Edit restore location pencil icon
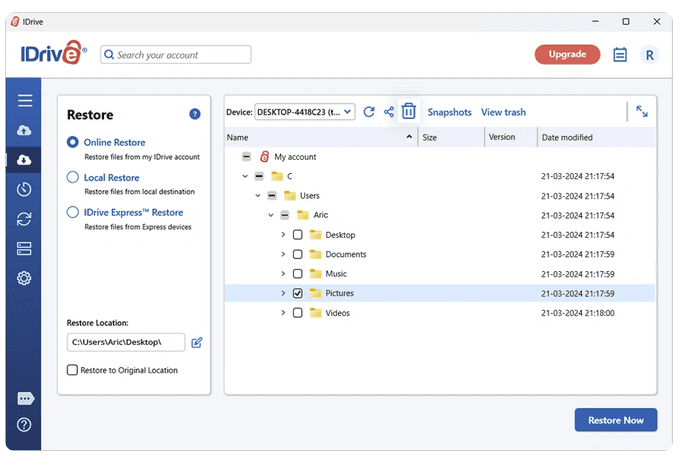Image resolution: width=684 pixels, height=466 pixels. coord(197,343)
